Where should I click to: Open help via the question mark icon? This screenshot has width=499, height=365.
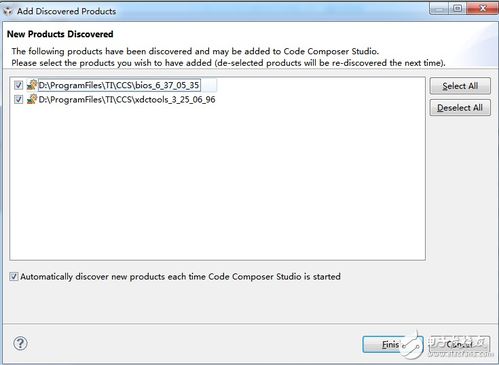click(20, 343)
